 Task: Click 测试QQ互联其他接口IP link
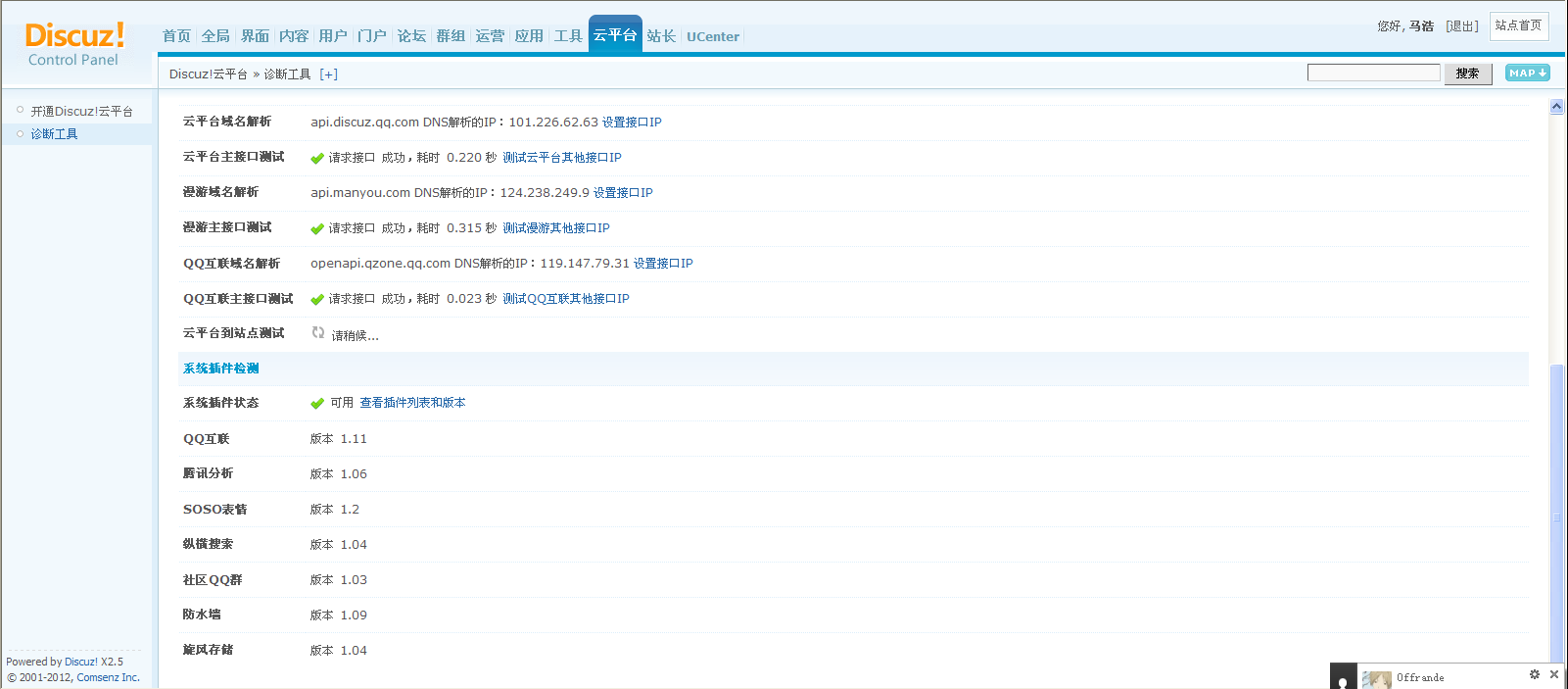click(x=565, y=299)
